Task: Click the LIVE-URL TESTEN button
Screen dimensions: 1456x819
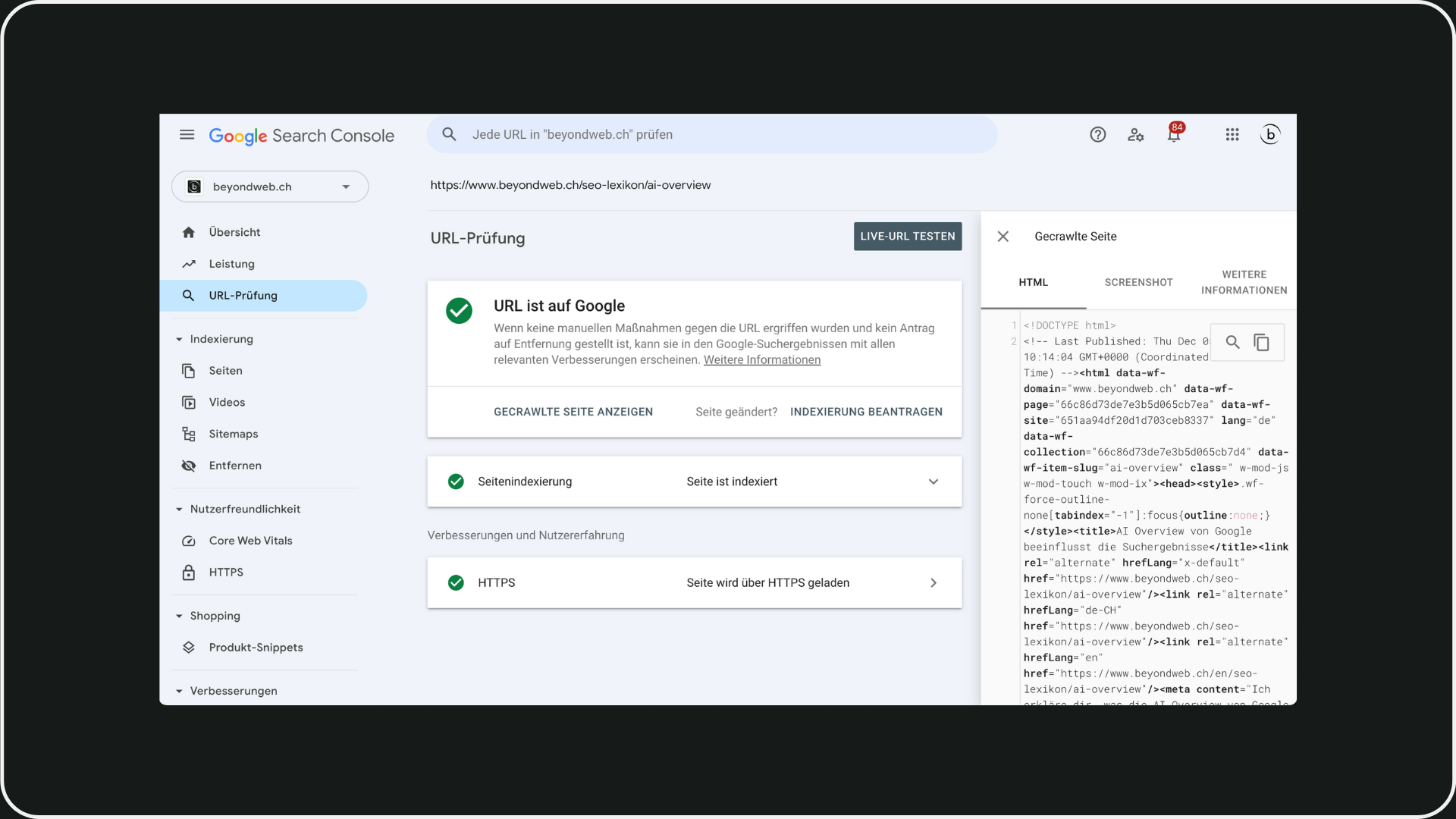Action: click(x=908, y=237)
